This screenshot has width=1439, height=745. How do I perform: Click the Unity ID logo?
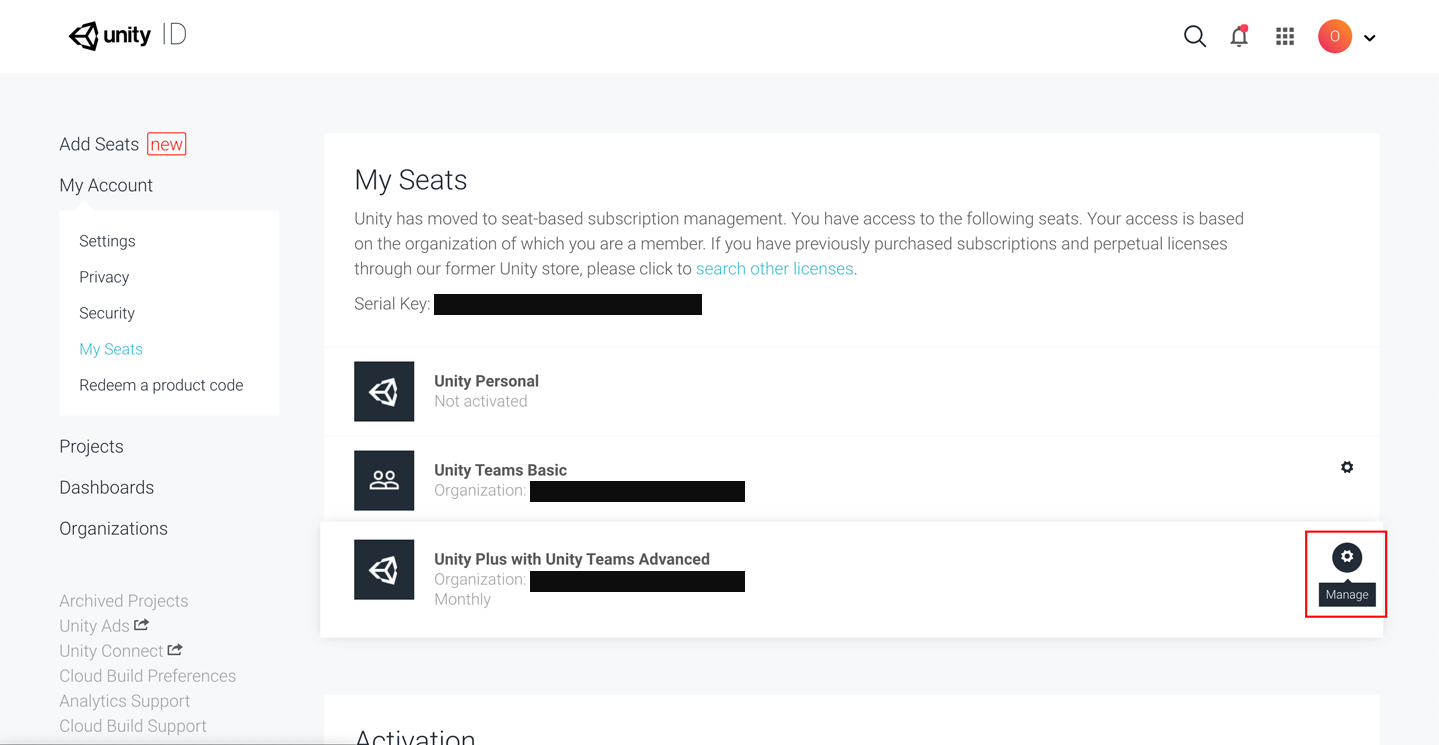127,36
